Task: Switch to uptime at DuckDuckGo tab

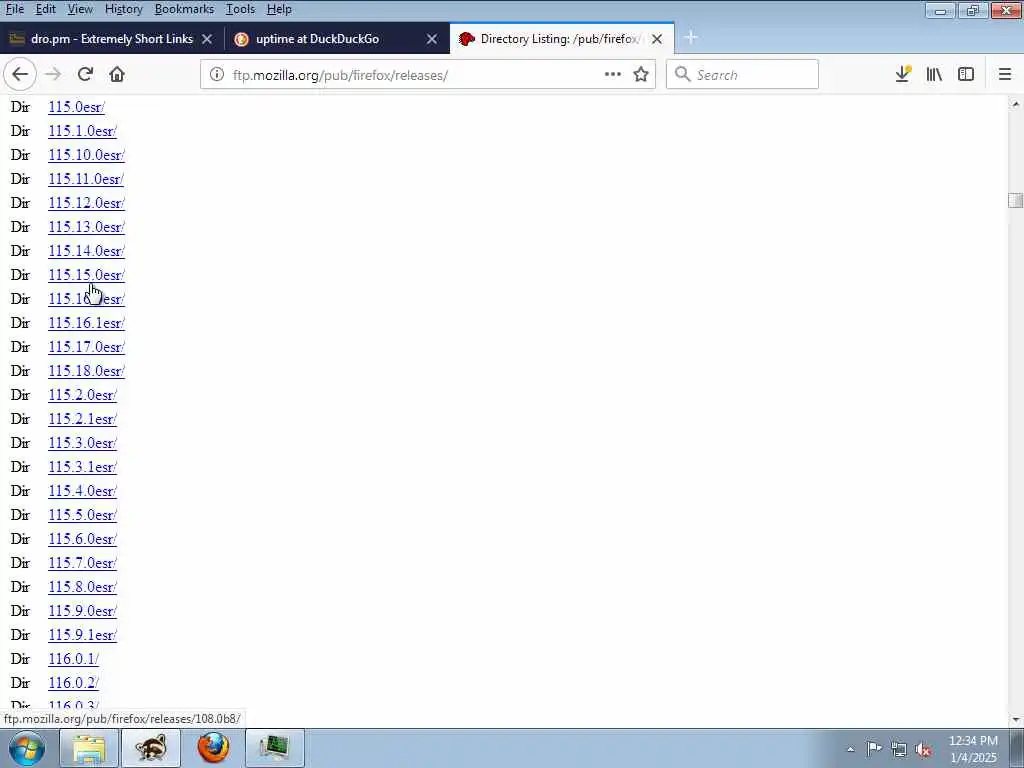Action: point(336,39)
